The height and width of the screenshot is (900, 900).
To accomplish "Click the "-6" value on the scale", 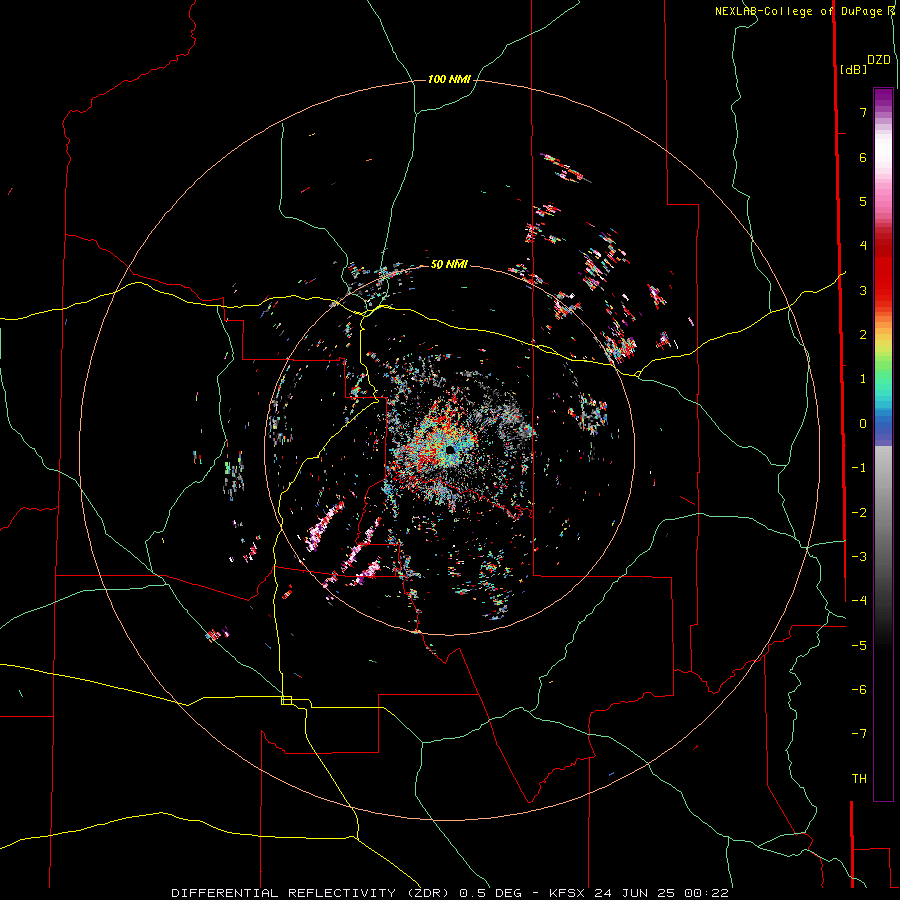I will point(859,690).
